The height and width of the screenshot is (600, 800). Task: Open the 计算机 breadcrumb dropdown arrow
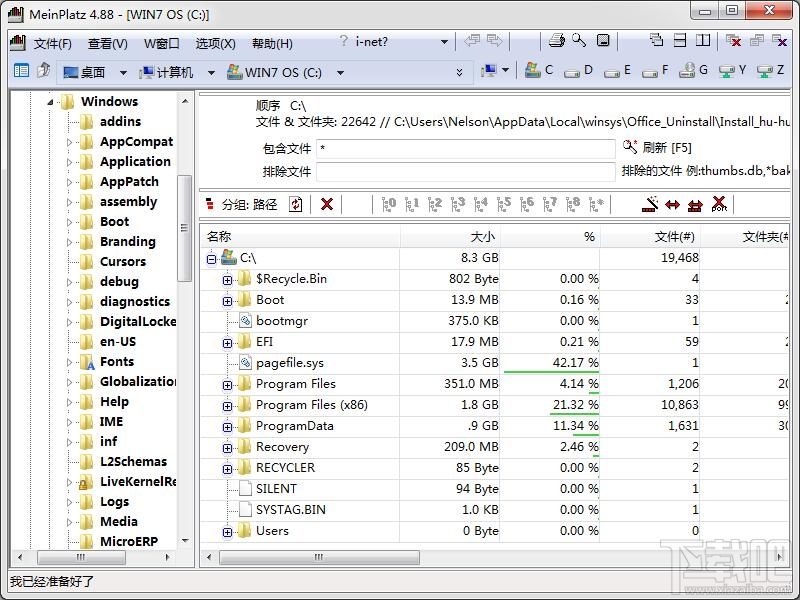click(x=211, y=73)
